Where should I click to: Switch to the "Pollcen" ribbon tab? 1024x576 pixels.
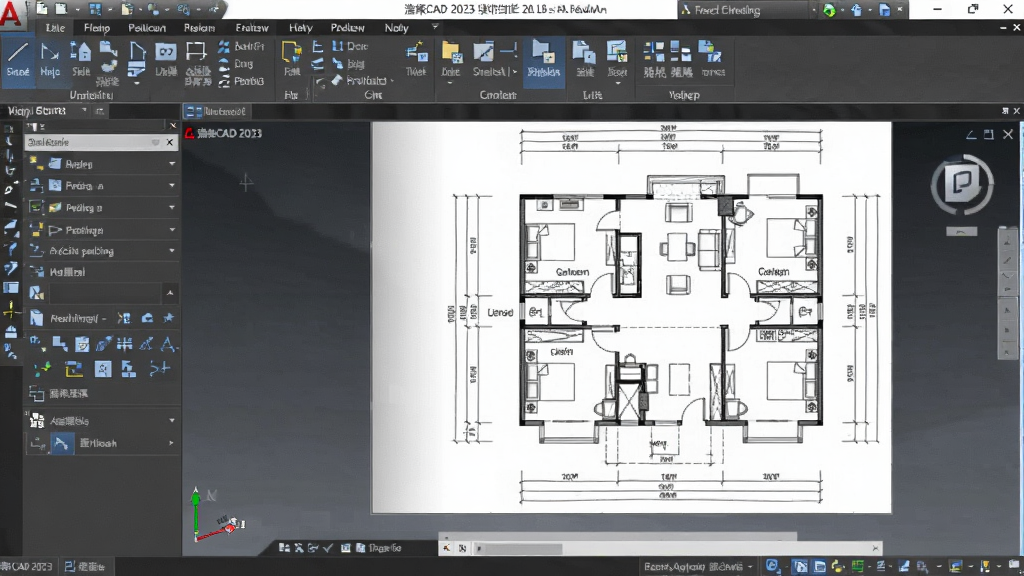[x=146, y=28]
